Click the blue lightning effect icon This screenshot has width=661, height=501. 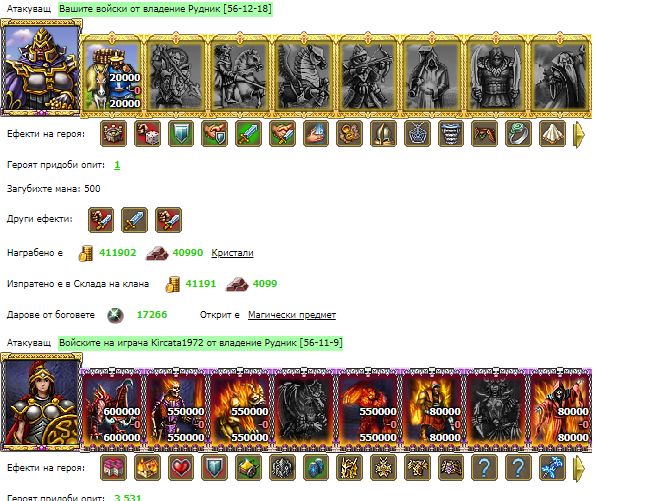552,468
